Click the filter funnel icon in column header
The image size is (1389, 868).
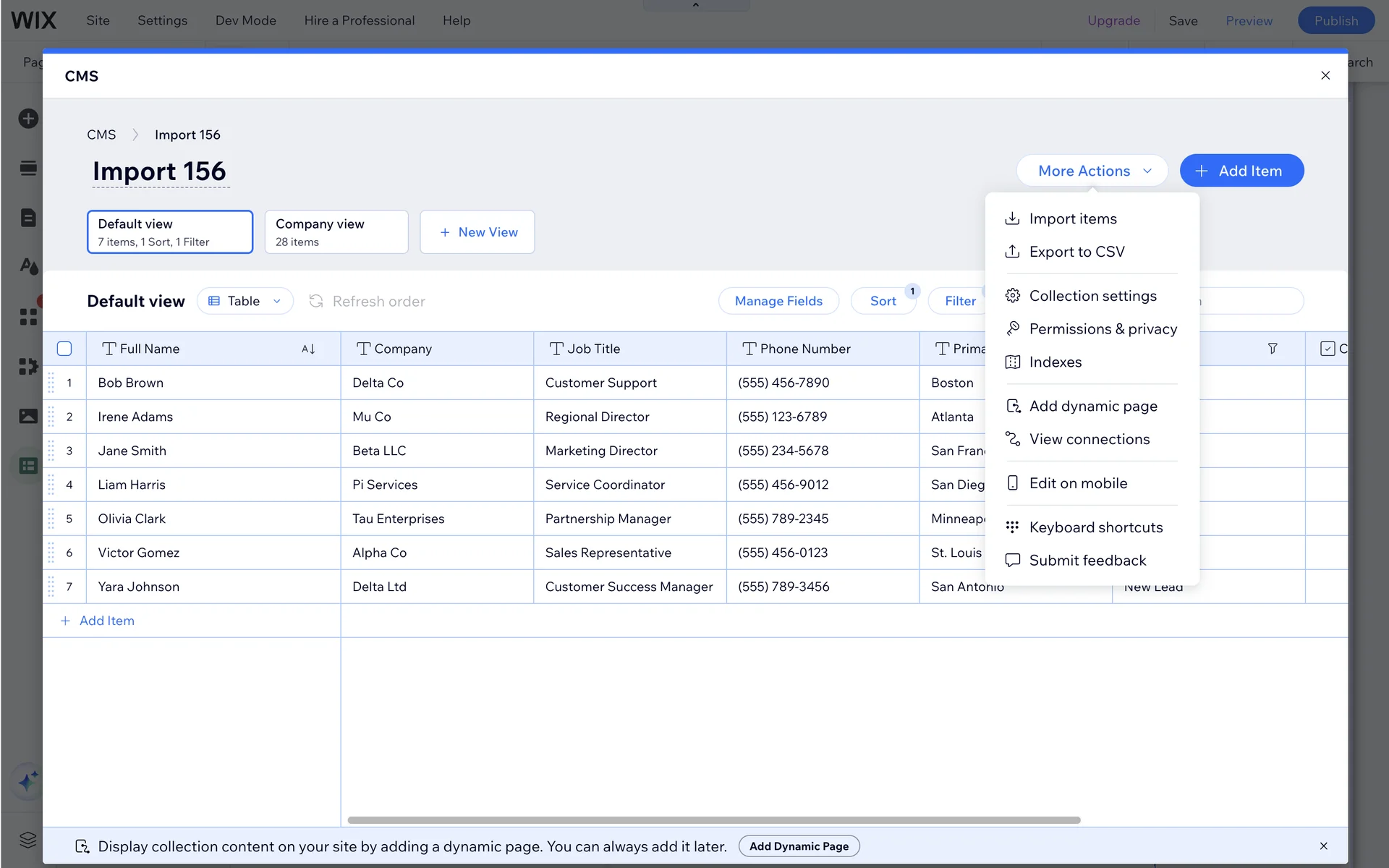1273,349
